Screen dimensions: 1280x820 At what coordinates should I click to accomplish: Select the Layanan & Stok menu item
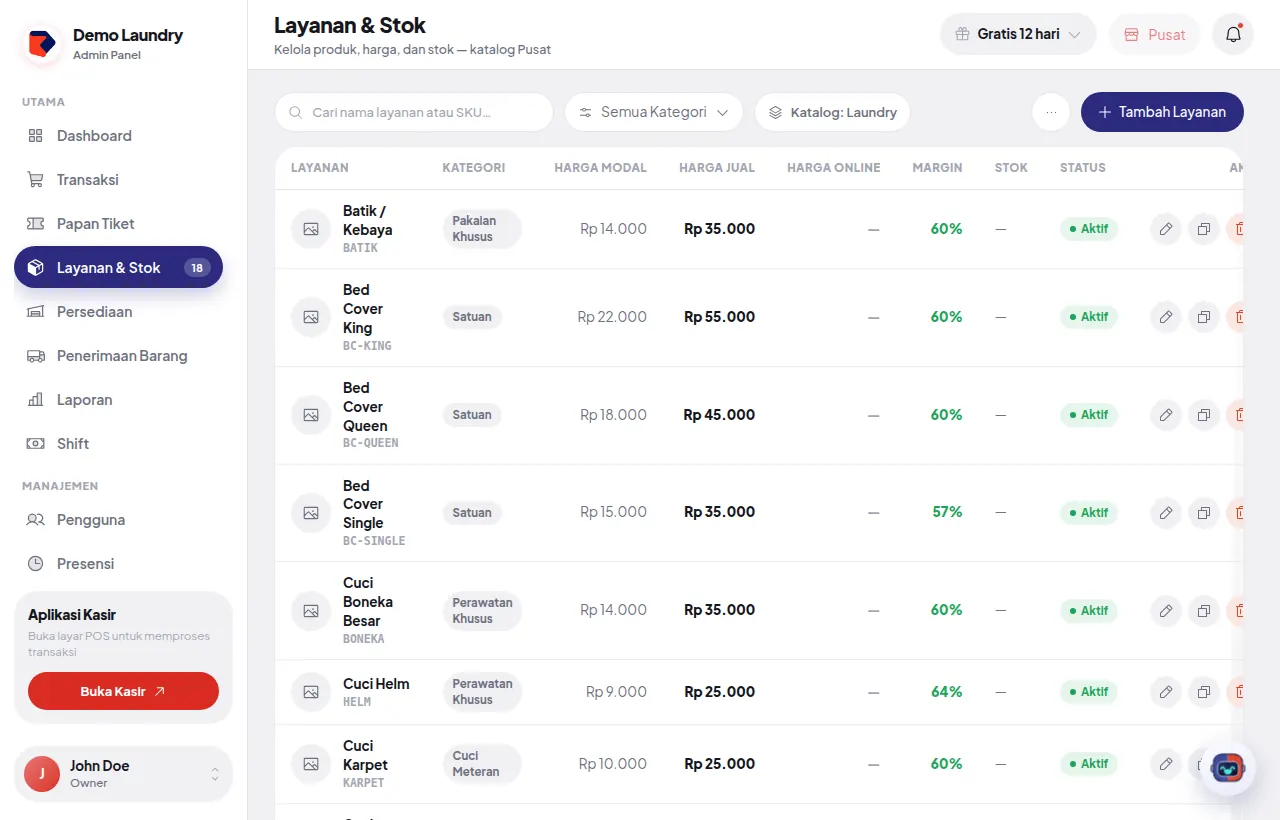[118, 268]
